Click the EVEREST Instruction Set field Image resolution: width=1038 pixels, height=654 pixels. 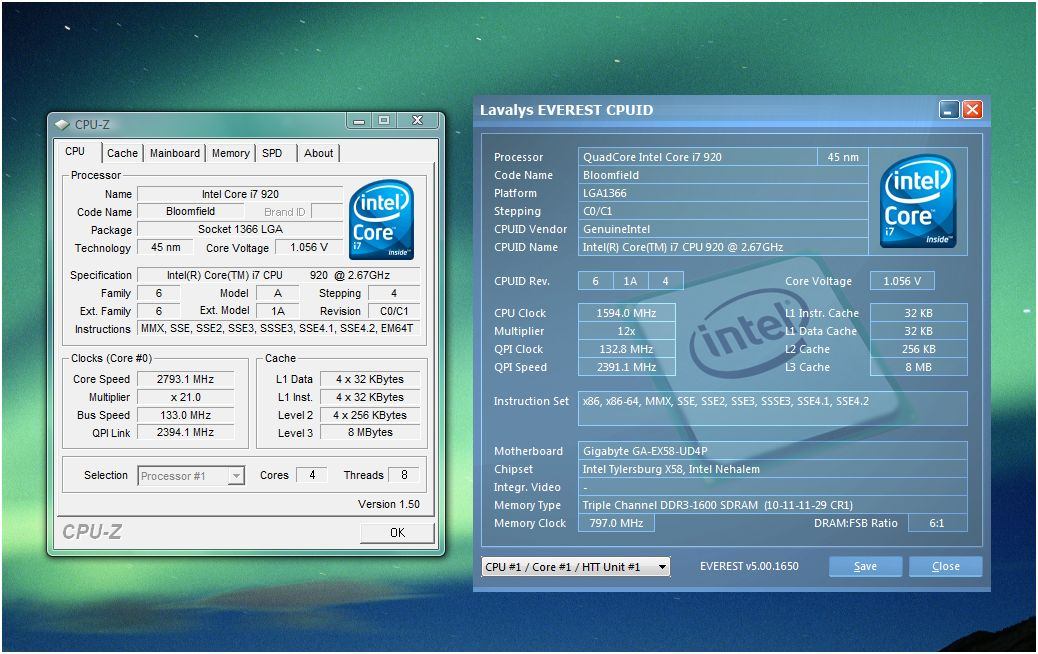[772, 408]
